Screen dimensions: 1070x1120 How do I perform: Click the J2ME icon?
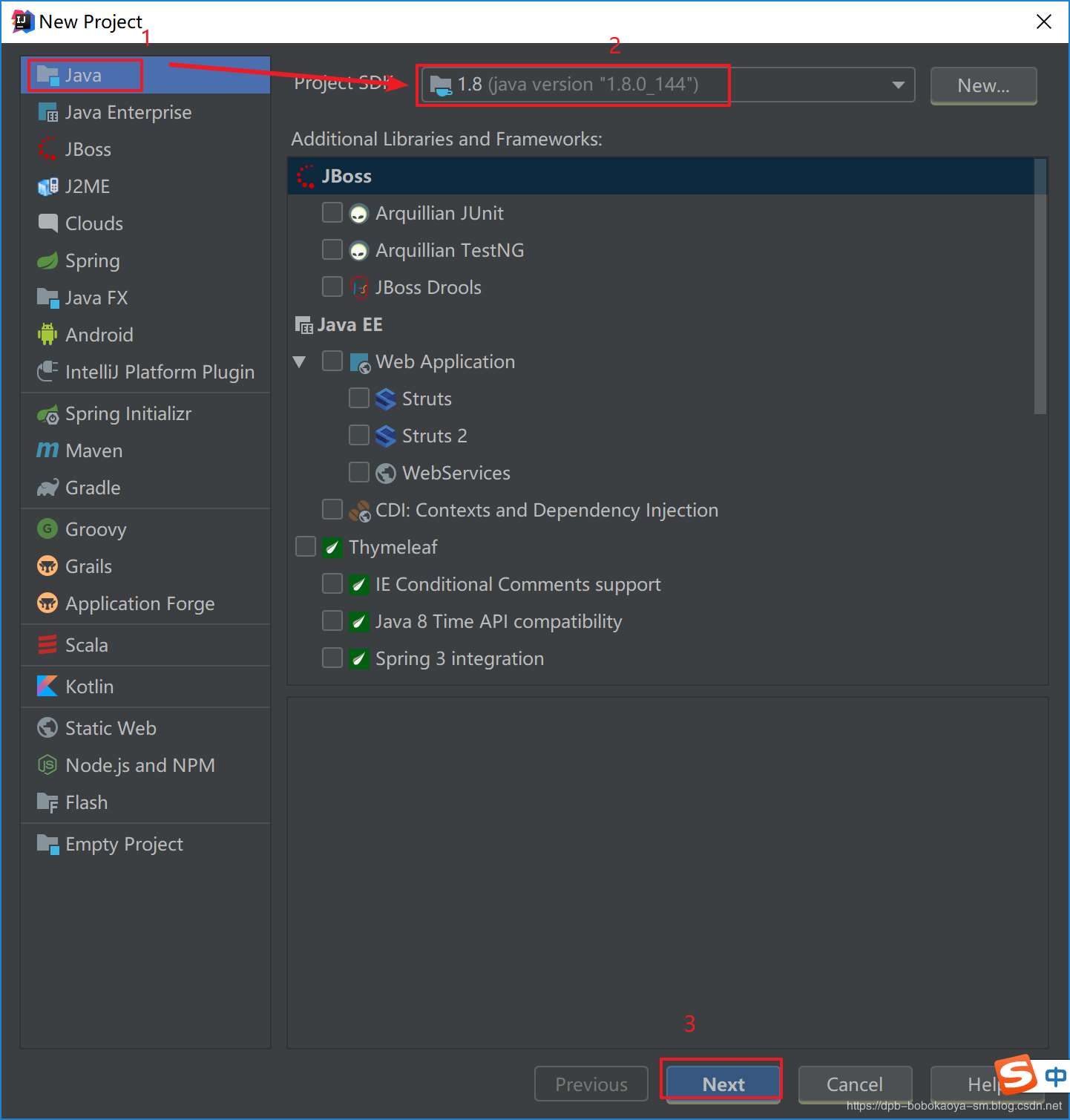click(47, 186)
